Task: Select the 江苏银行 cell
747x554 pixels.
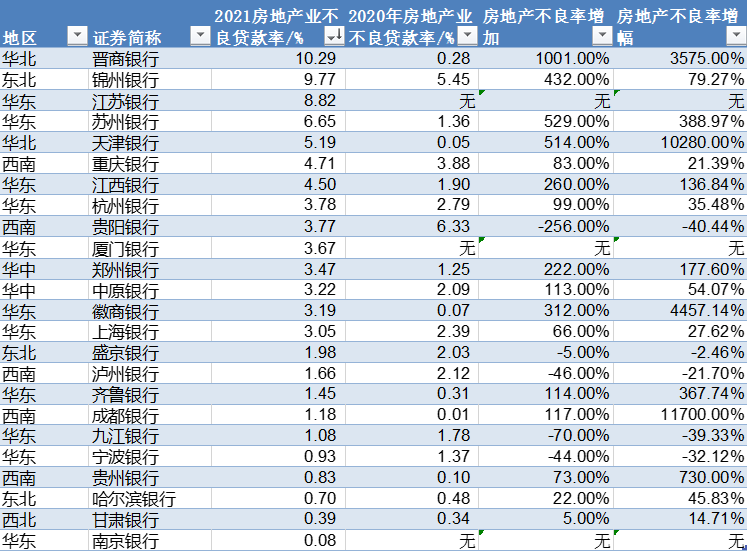Action: click(x=150, y=100)
